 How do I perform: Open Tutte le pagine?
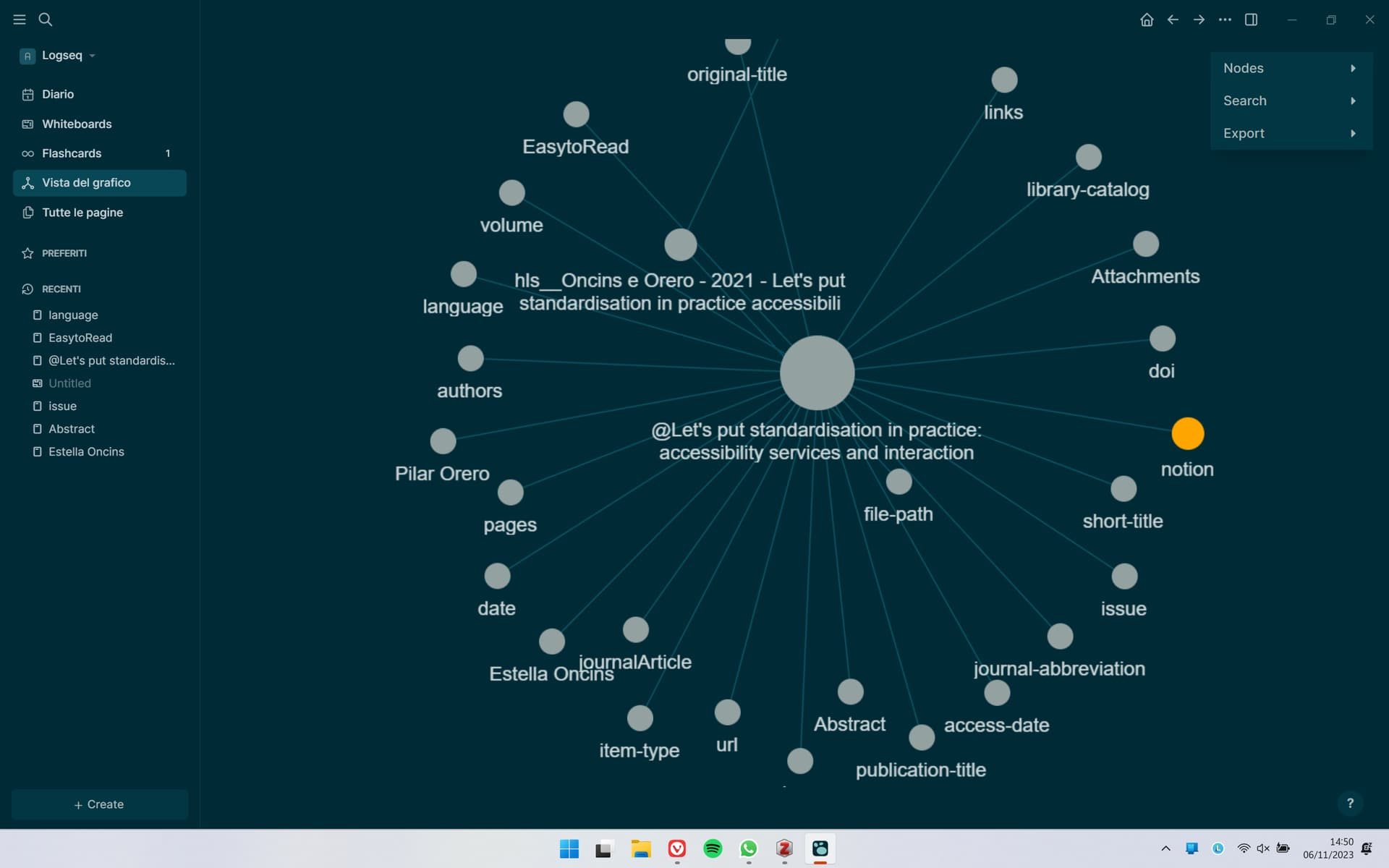[80, 212]
